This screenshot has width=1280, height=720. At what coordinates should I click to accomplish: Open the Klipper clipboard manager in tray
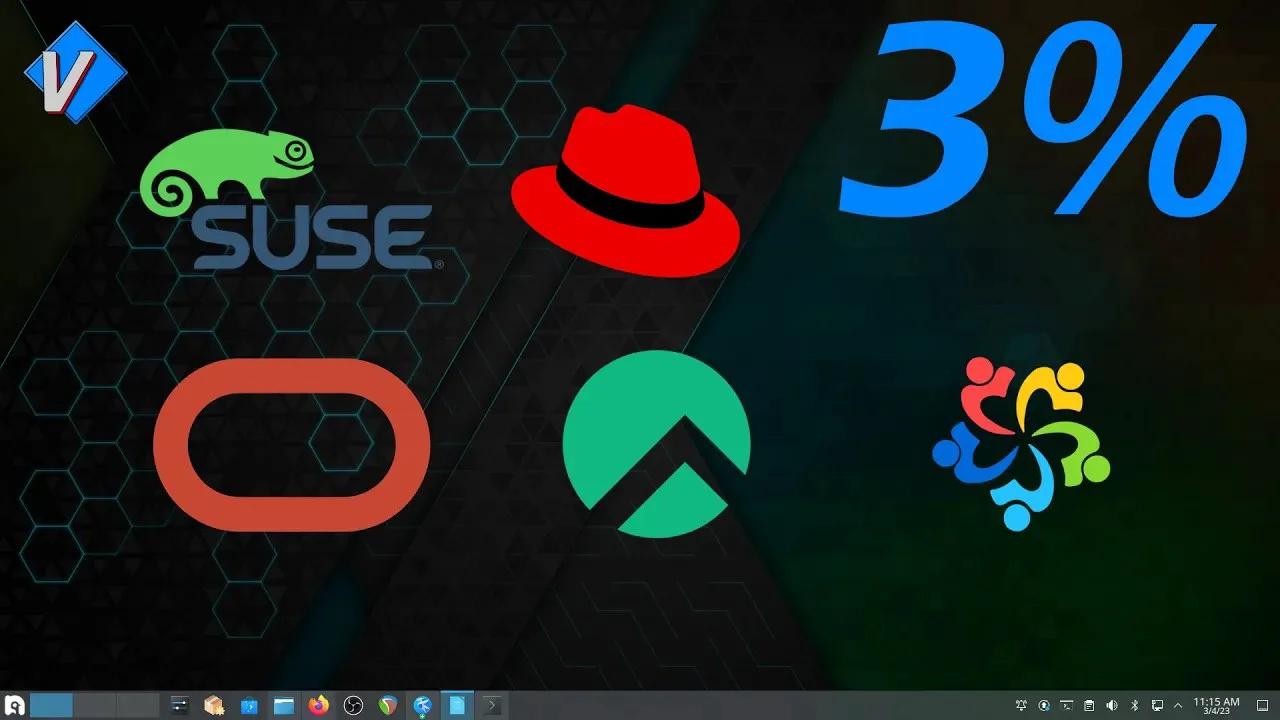[x=1089, y=705]
